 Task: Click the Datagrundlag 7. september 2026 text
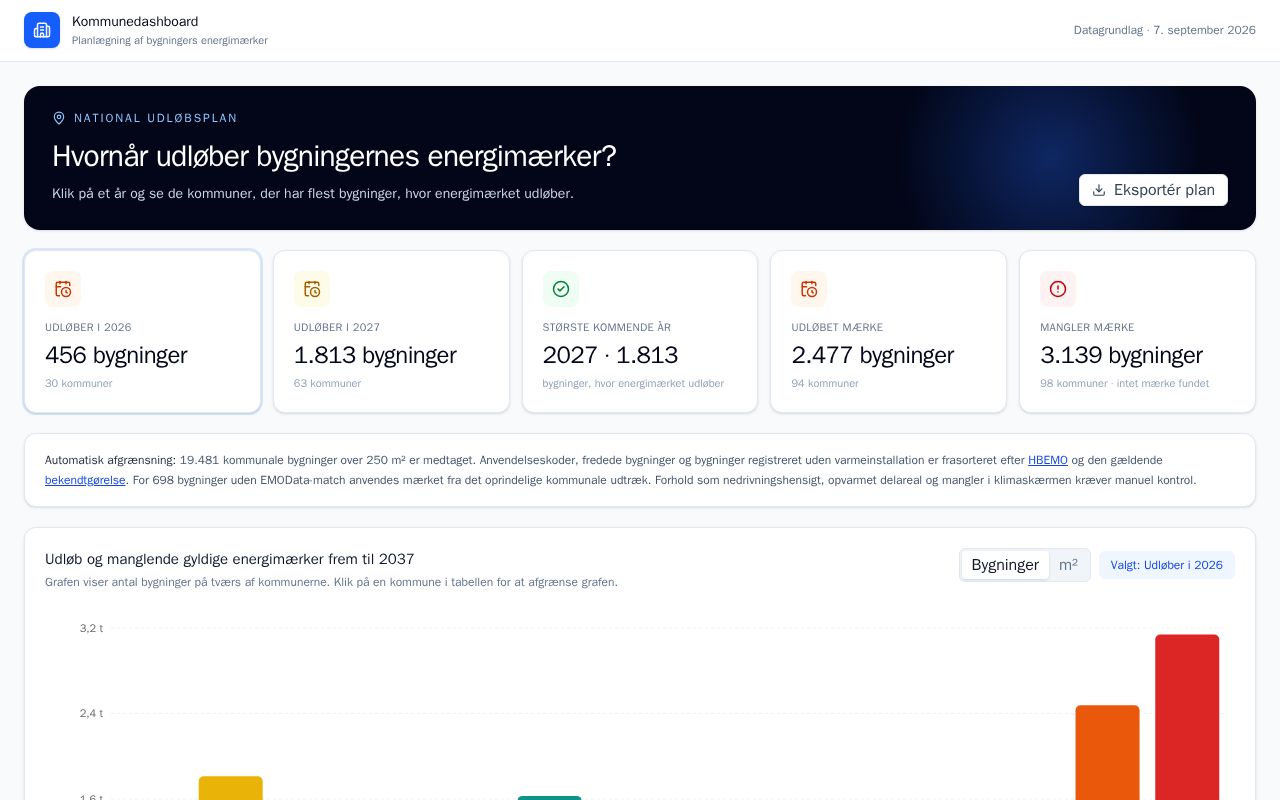tap(1165, 30)
